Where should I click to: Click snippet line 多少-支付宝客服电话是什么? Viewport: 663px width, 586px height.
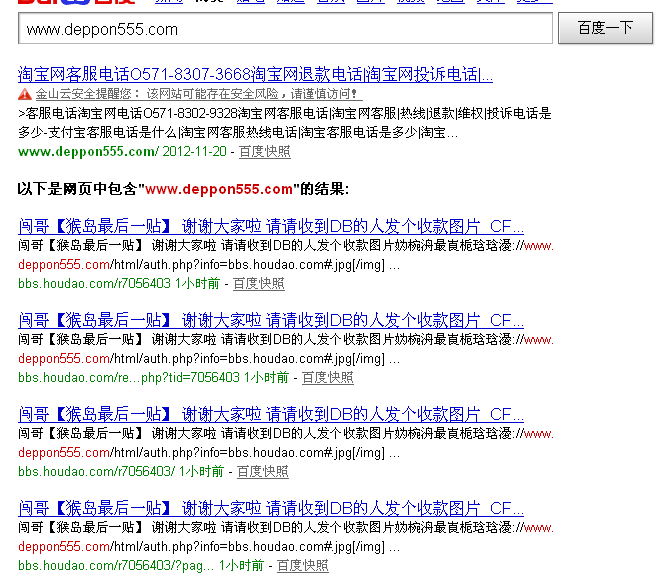[238, 132]
